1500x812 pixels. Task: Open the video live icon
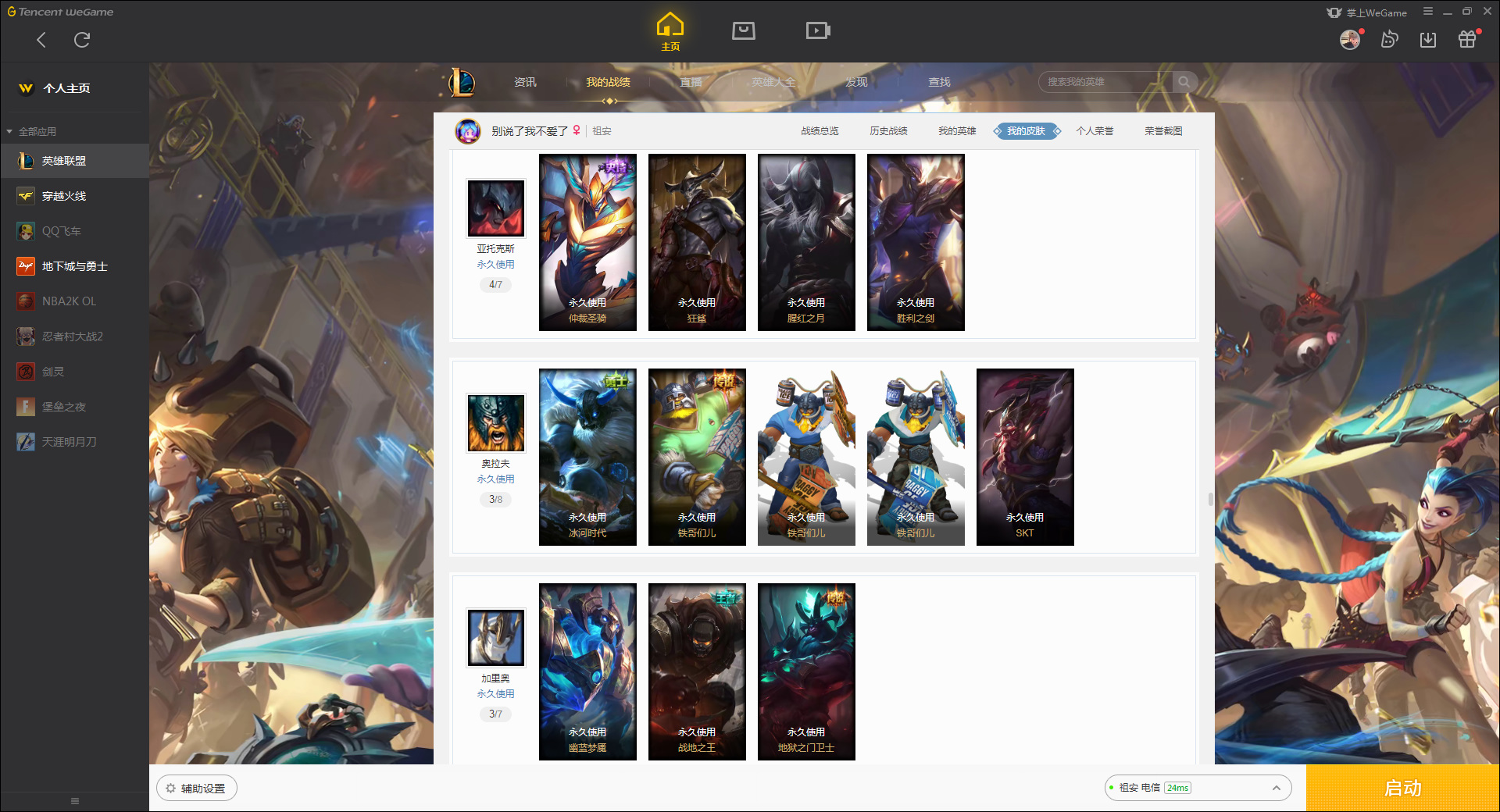[818, 30]
